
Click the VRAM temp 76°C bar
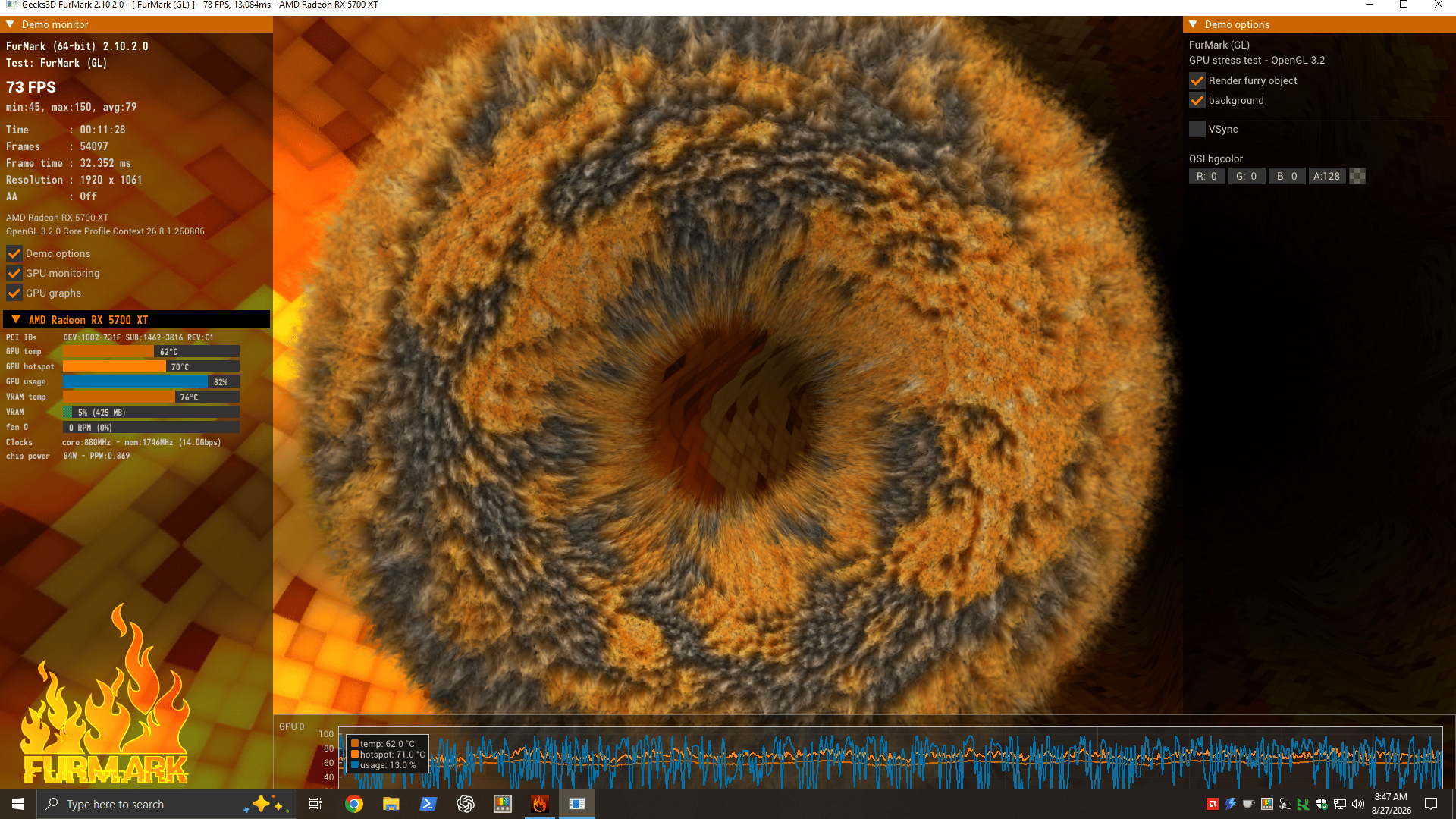click(x=151, y=397)
